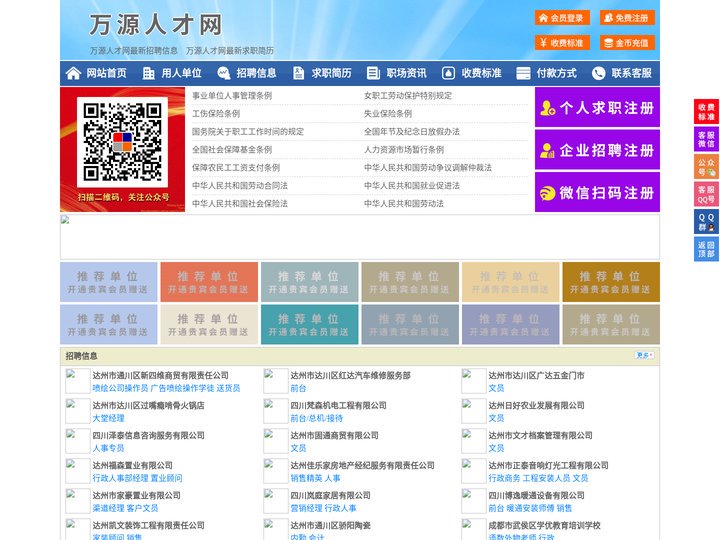
Task: Open the 网站首页 navigation item
Action: (x=107, y=73)
